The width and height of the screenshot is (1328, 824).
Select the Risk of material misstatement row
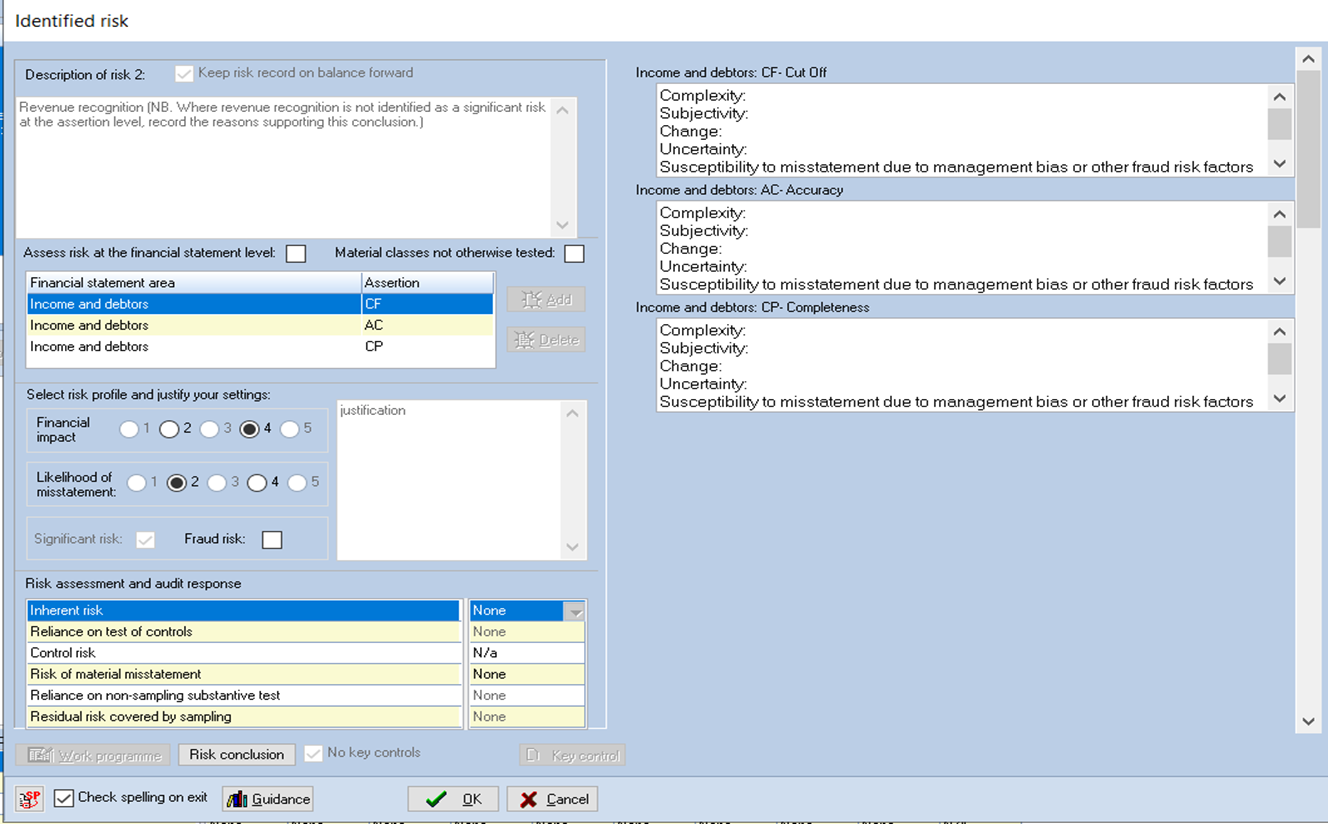click(x=243, y=674)
